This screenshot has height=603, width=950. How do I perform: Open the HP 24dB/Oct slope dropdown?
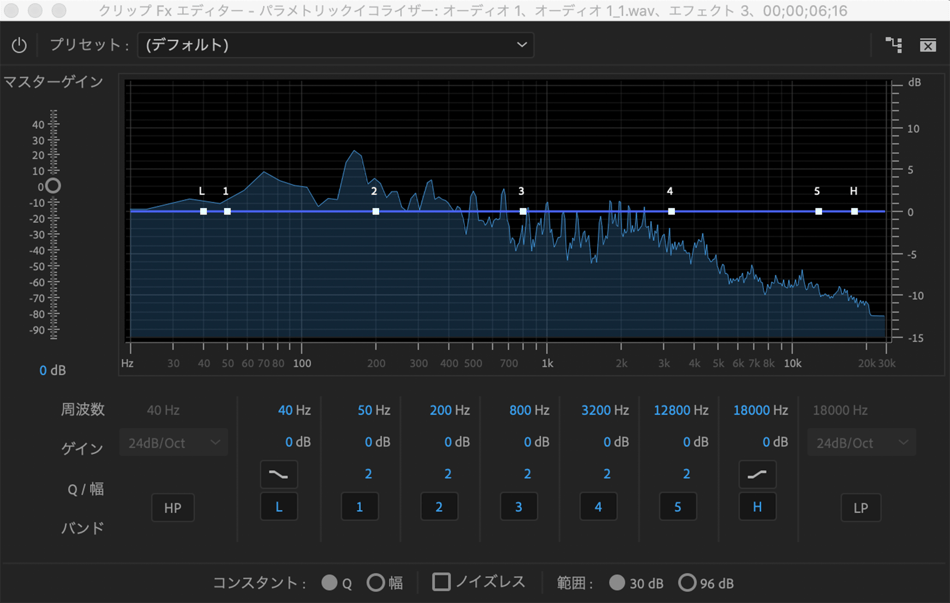pos(172,442)
